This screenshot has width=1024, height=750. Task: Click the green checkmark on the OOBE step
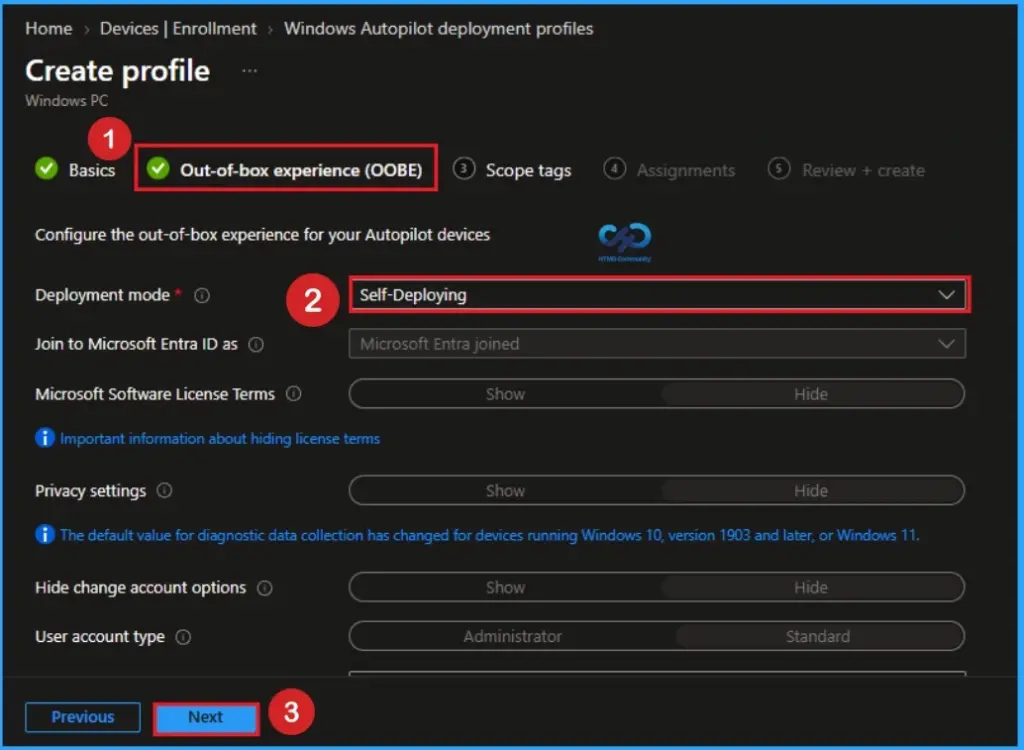click(x=158, y=168)
